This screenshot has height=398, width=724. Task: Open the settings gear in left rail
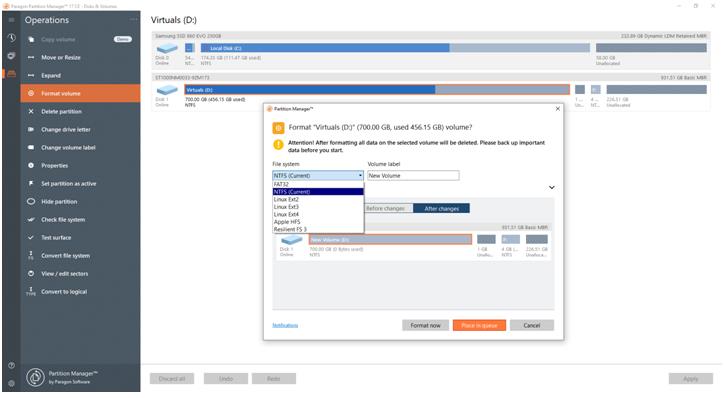pyautogui.click(x=11, y=383)
